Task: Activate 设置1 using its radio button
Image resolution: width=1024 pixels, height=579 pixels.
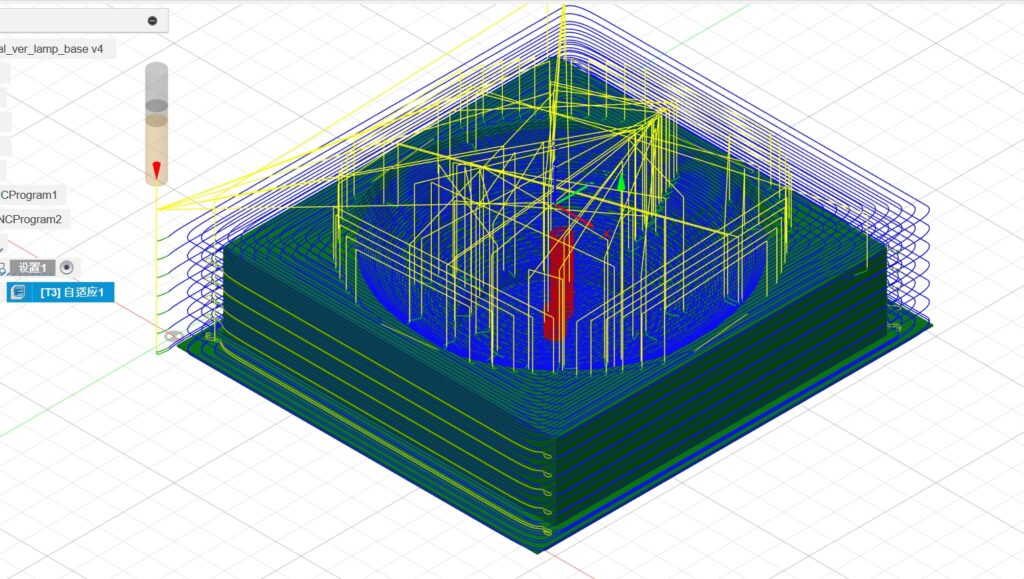Action: coord(67,267)
